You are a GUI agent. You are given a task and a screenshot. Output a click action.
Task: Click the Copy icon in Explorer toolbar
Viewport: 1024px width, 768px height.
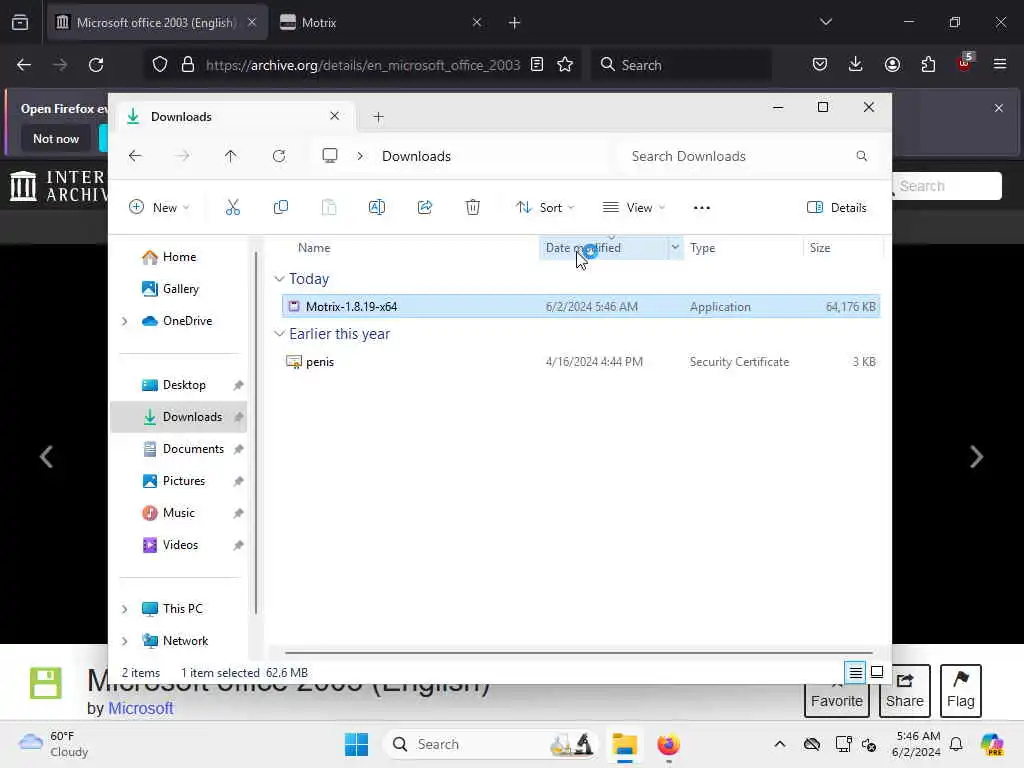[x=281, y=208]
